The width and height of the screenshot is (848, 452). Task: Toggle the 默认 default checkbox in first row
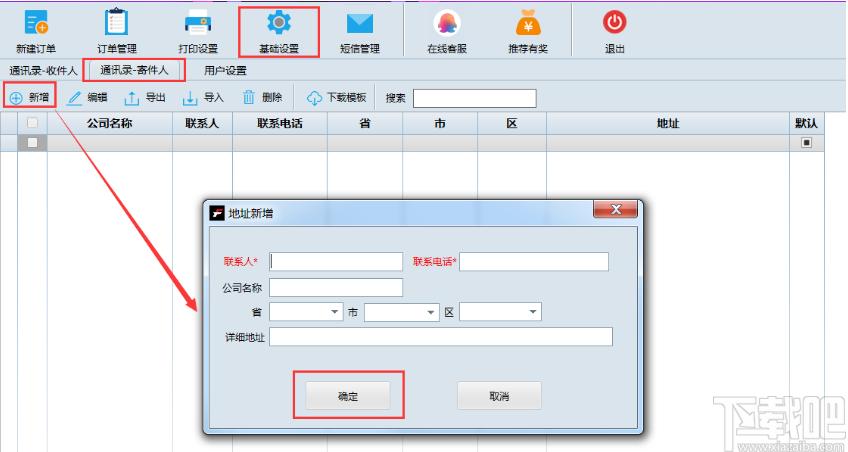(806, 143)
